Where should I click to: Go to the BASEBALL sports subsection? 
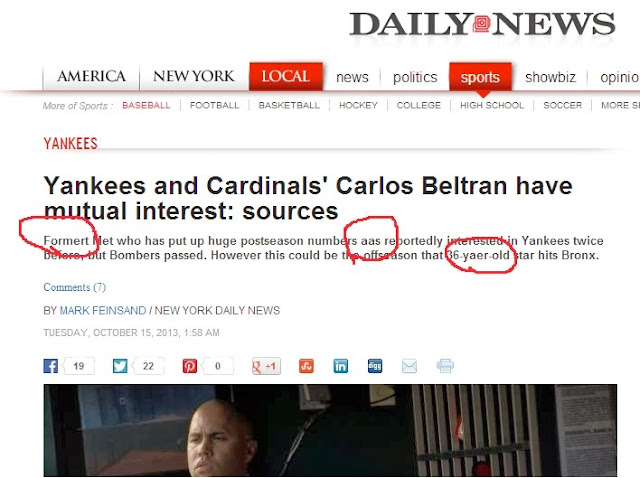146,105
